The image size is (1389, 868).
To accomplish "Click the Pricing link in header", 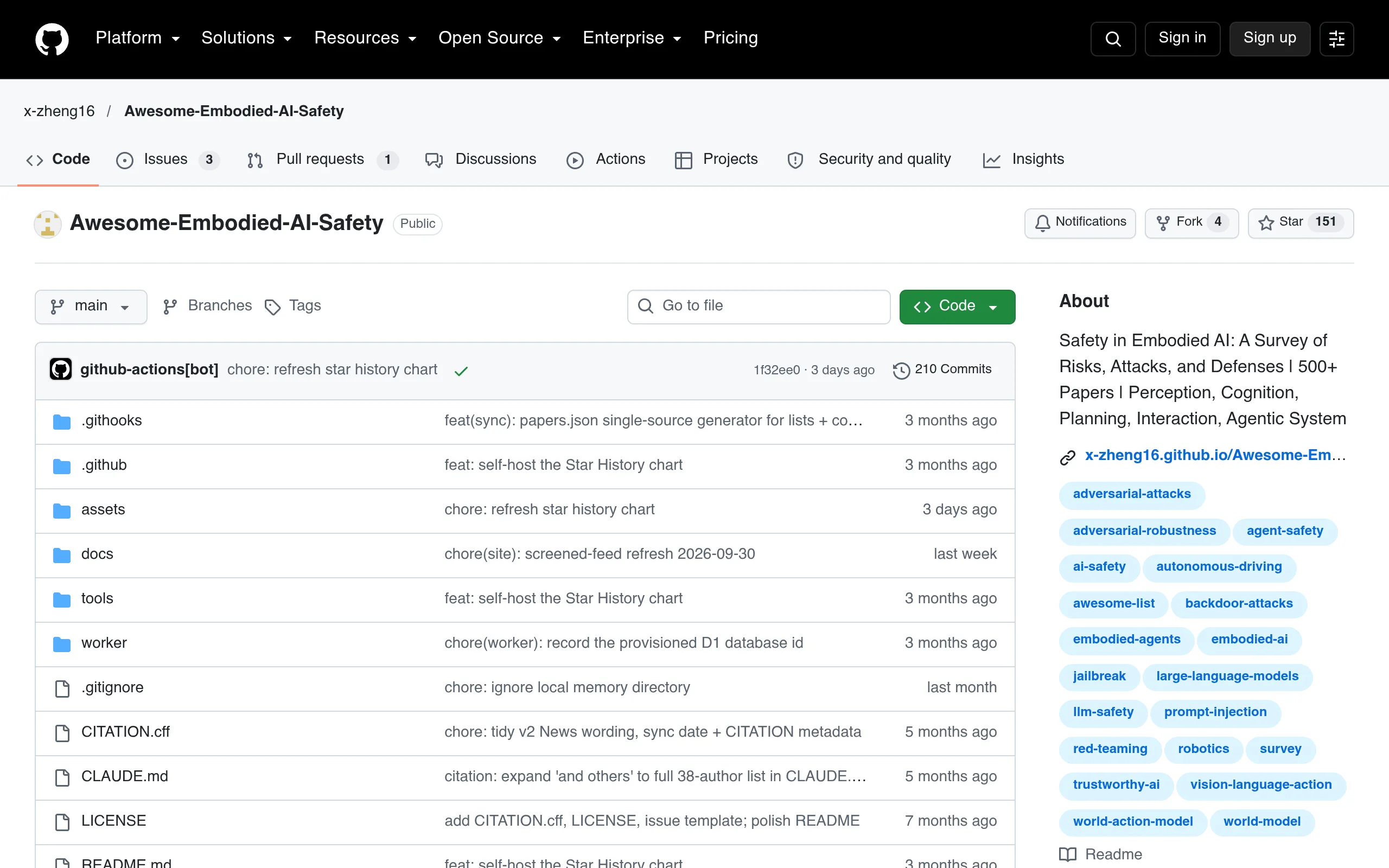I will point(731,38).
